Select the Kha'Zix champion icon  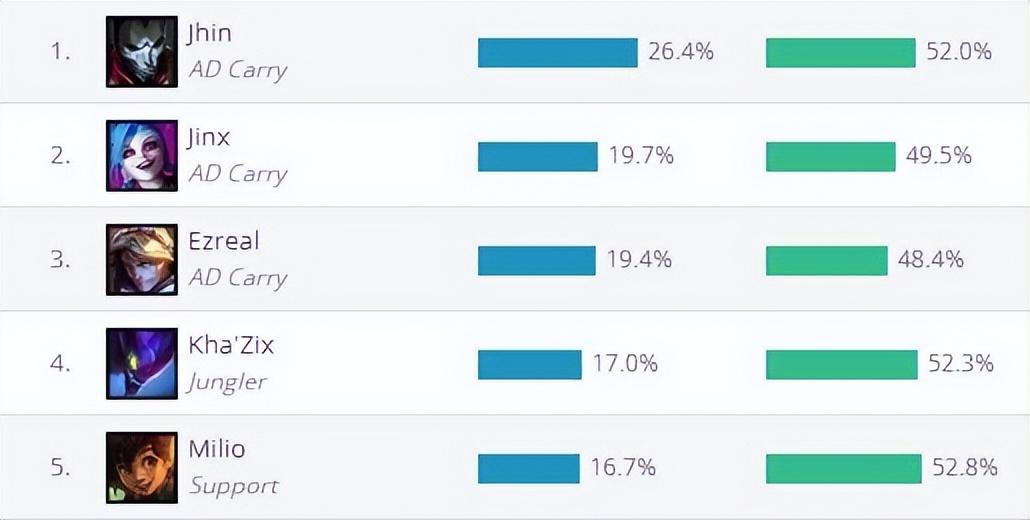(141, 364)
